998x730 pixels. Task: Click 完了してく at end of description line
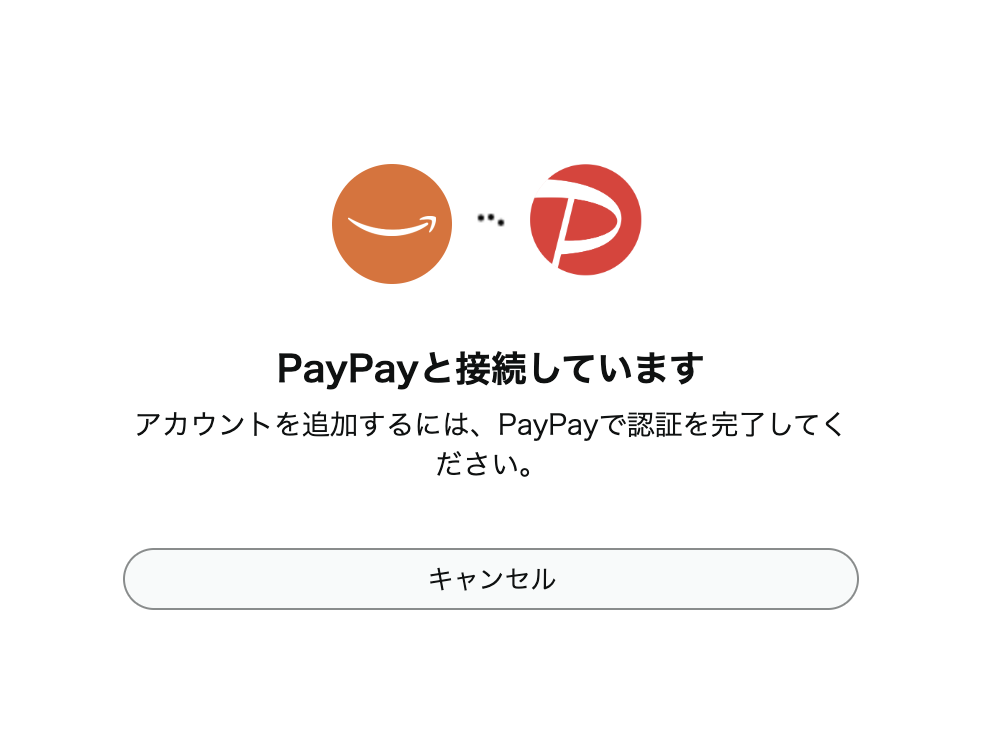(x=777, y=425)
